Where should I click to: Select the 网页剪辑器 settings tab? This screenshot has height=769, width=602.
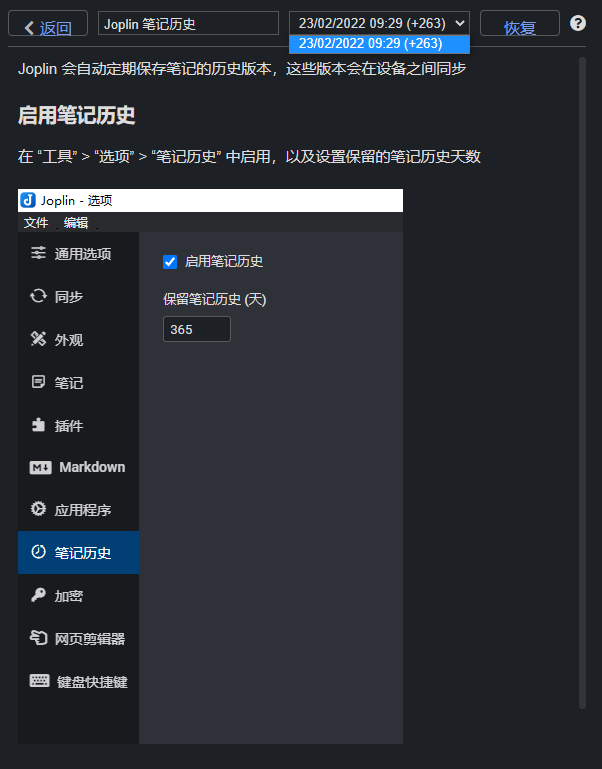point(79,638)
